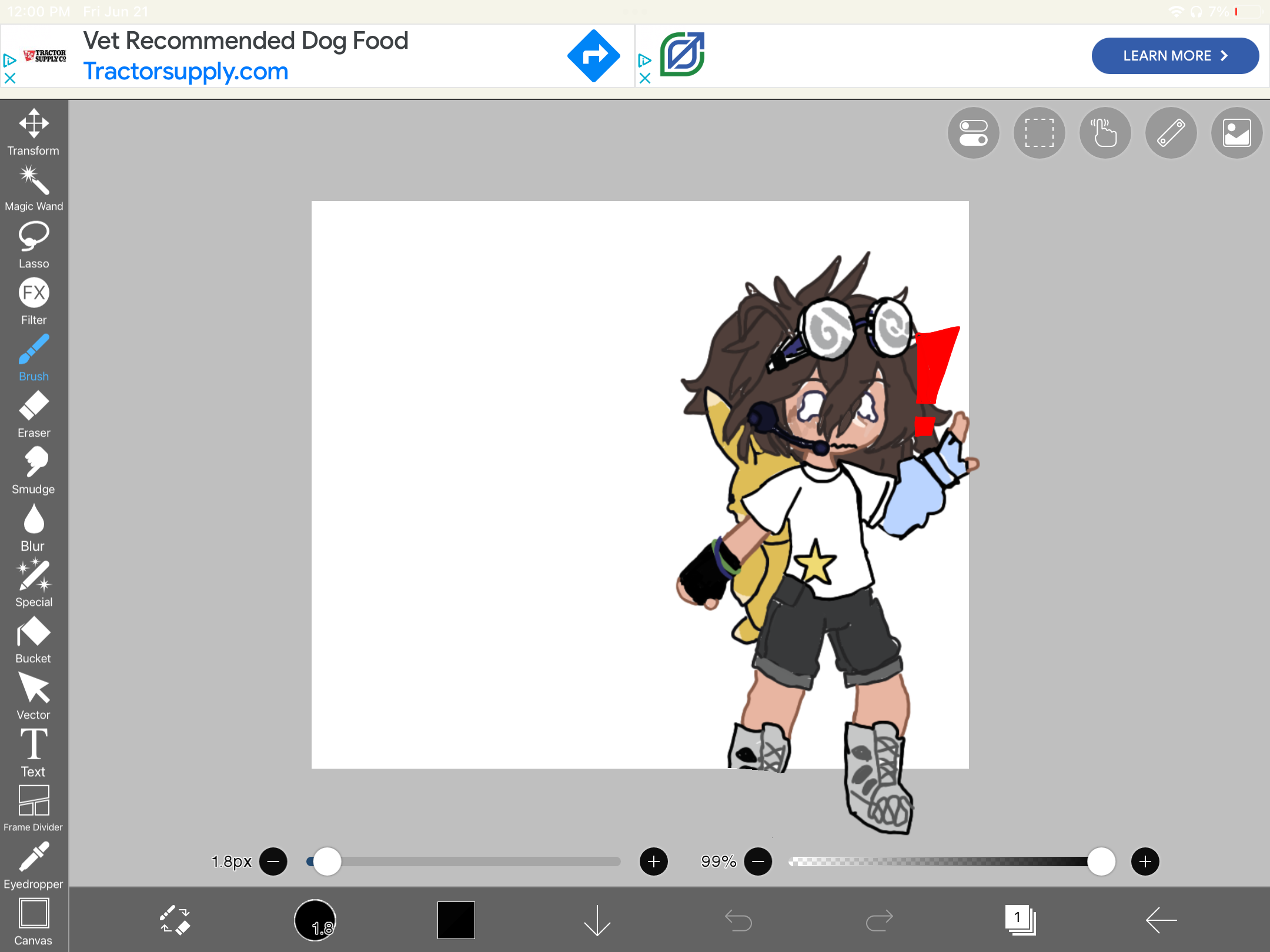
Task: Open the quick settings toggles panel
Action: (972, 133)
